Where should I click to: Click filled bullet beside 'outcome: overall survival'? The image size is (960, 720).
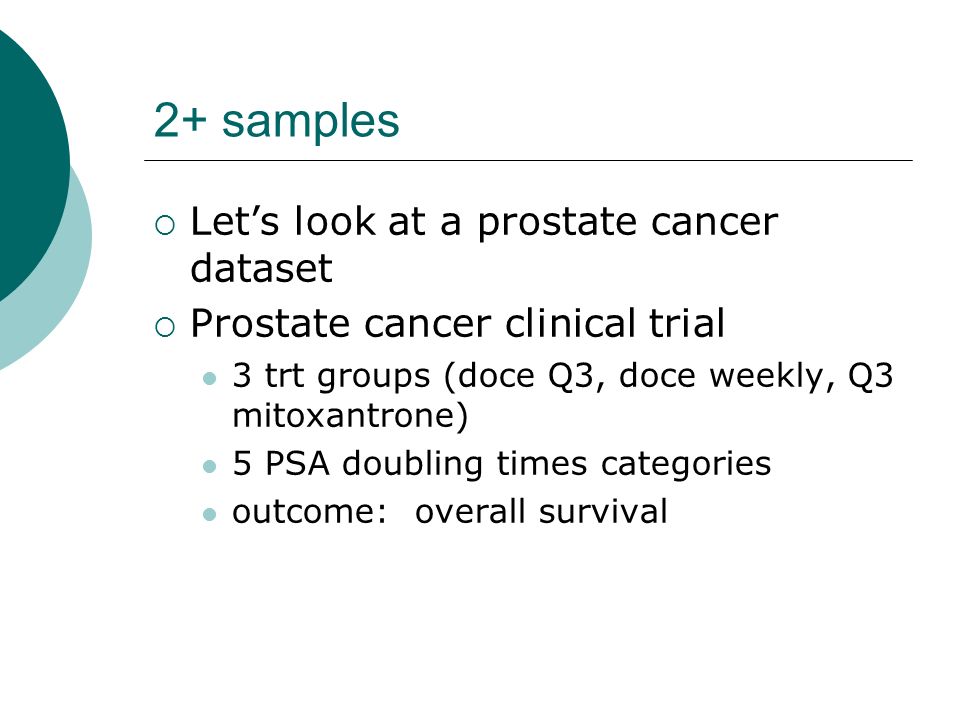209,514
